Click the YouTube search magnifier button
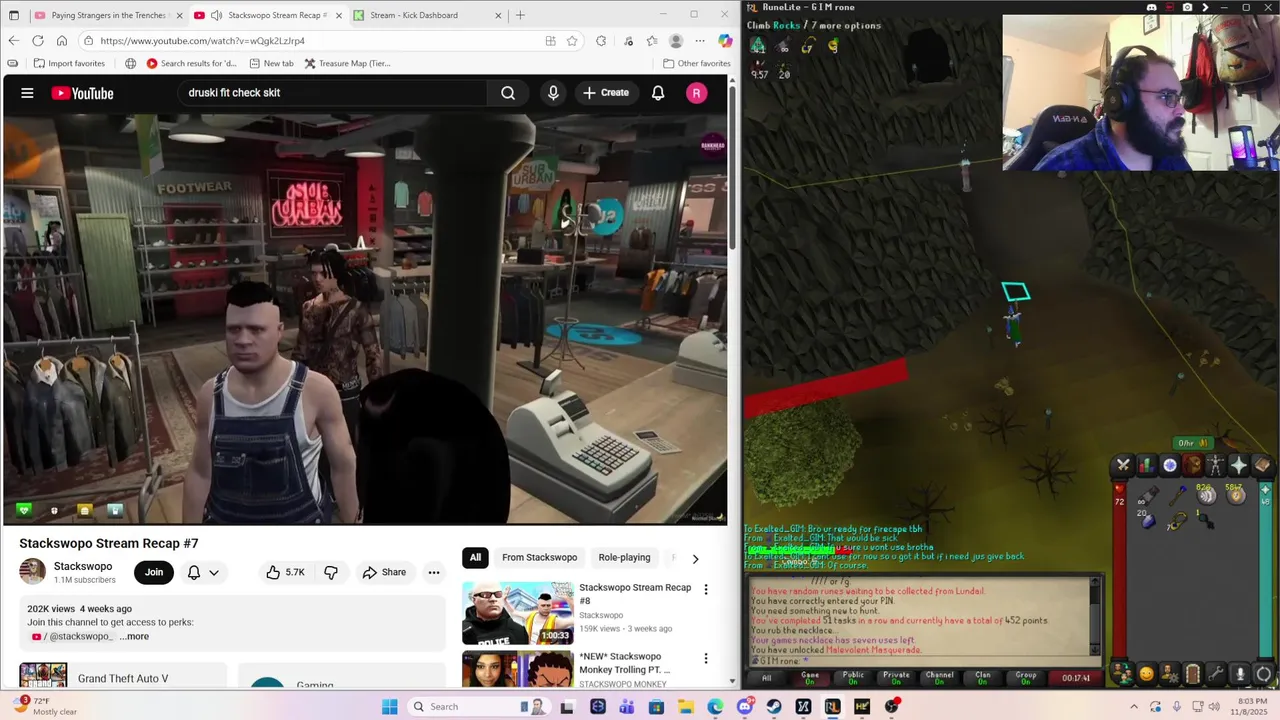Image resolution: width=1280 pixels, height=720 pixels. click(508, 93)
